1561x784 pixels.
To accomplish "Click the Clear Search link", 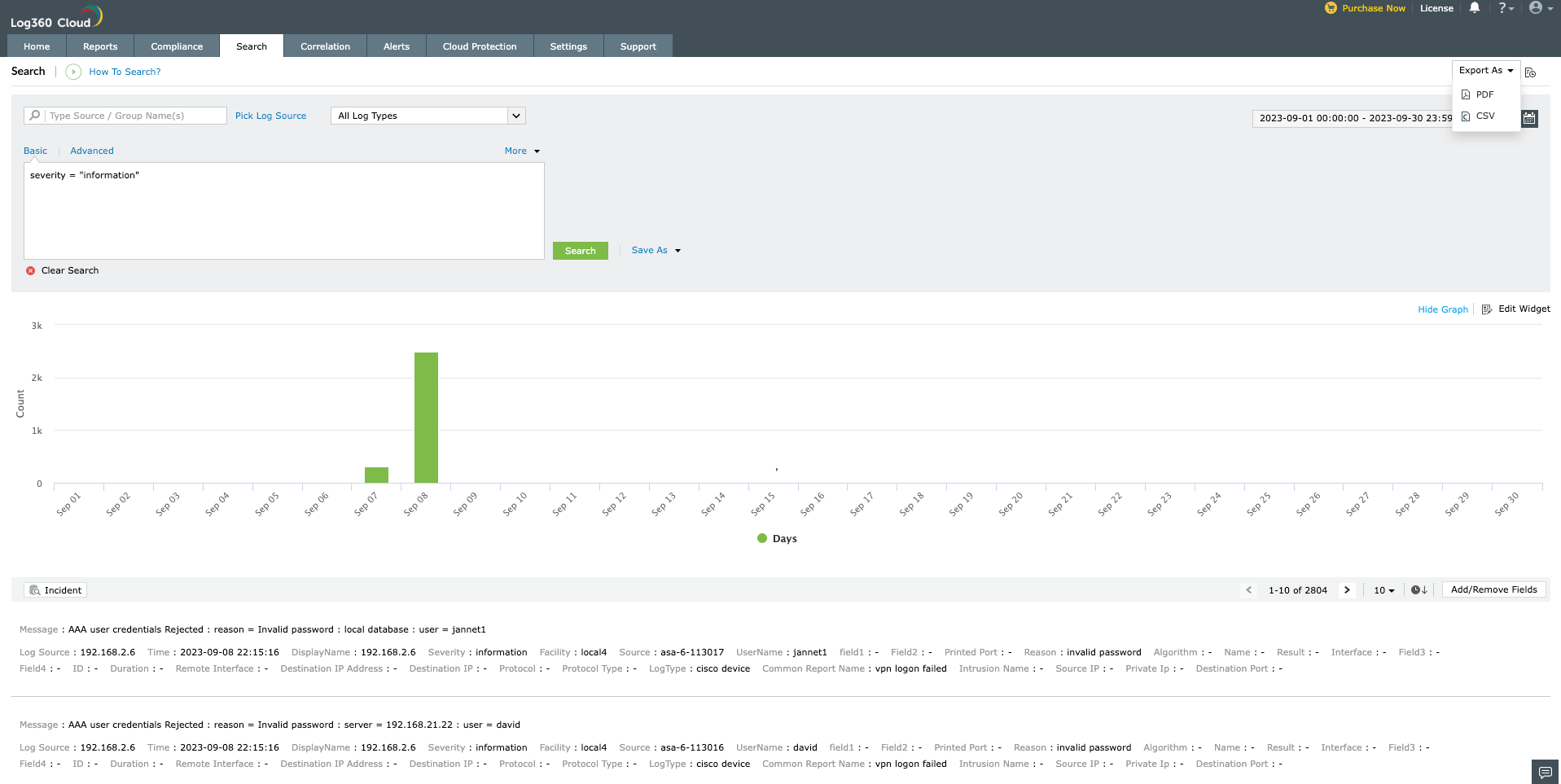I will (70, 270).
